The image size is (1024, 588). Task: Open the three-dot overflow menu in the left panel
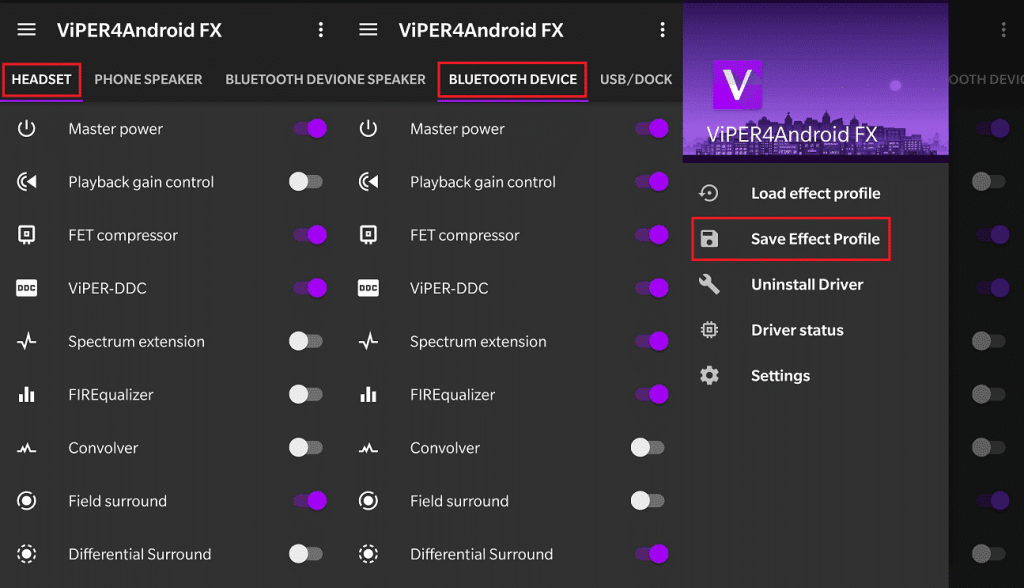click(321, 30)
